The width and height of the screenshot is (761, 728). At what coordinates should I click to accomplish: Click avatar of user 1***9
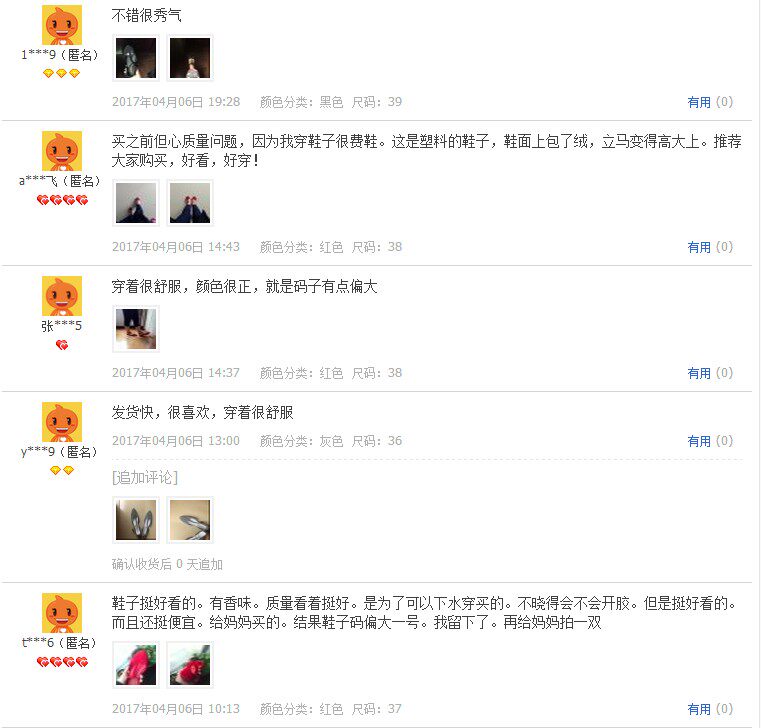tap(62, 25)
